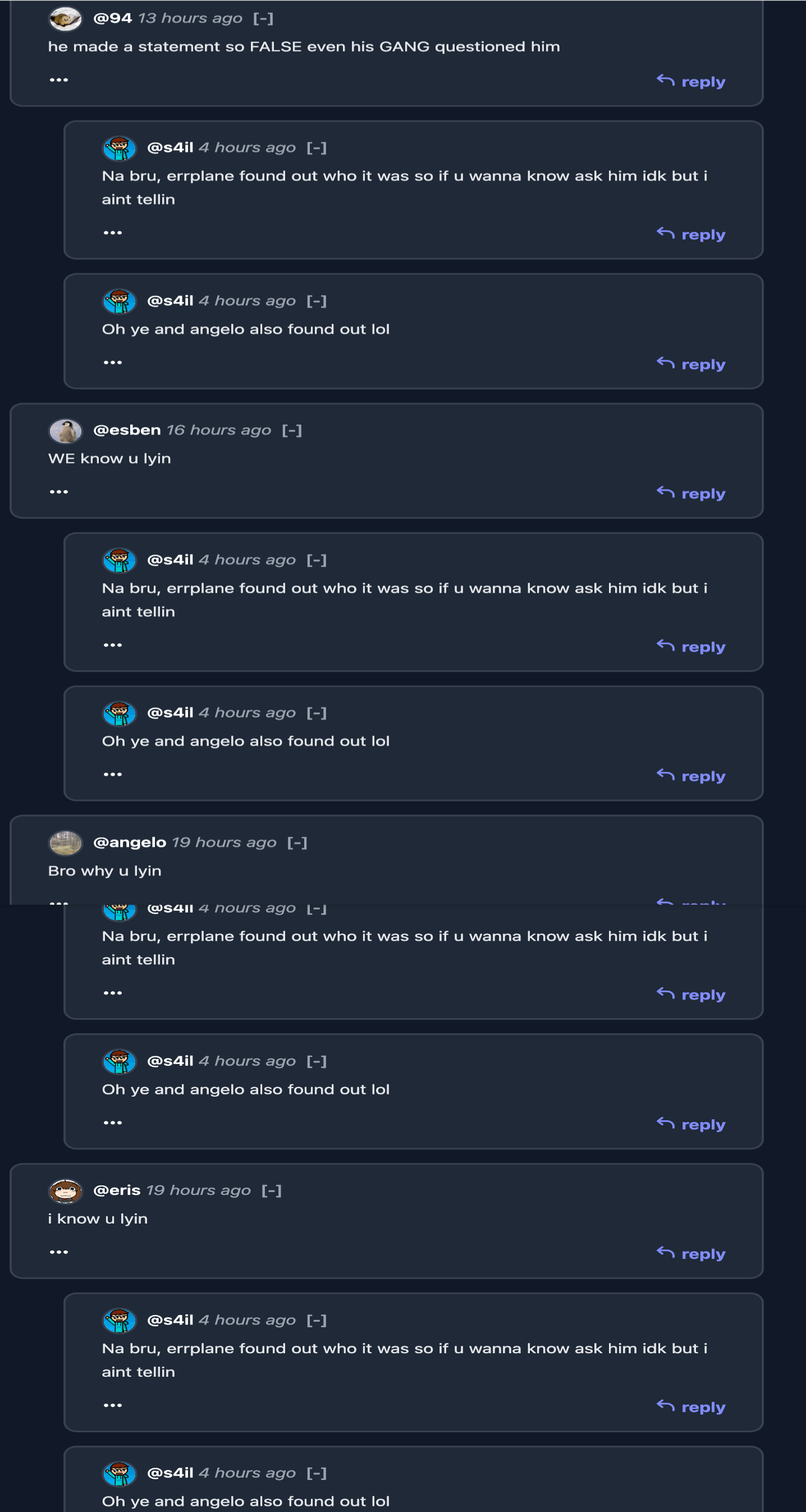Click @94's profile avatar
Viewport: 806px width, 1512px height.
[x=65, y=19]
